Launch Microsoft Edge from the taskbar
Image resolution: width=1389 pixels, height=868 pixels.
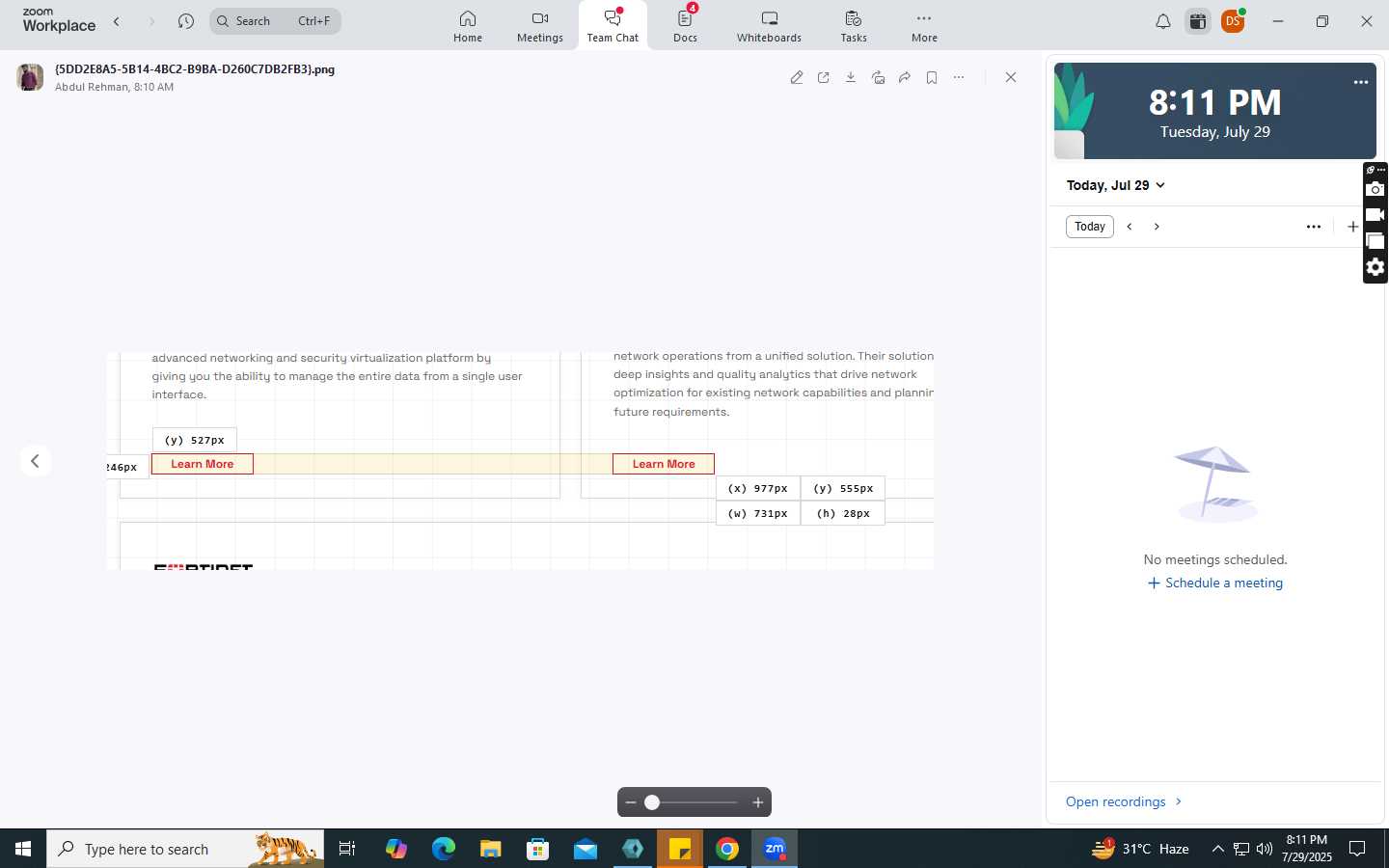click(444, 849)
